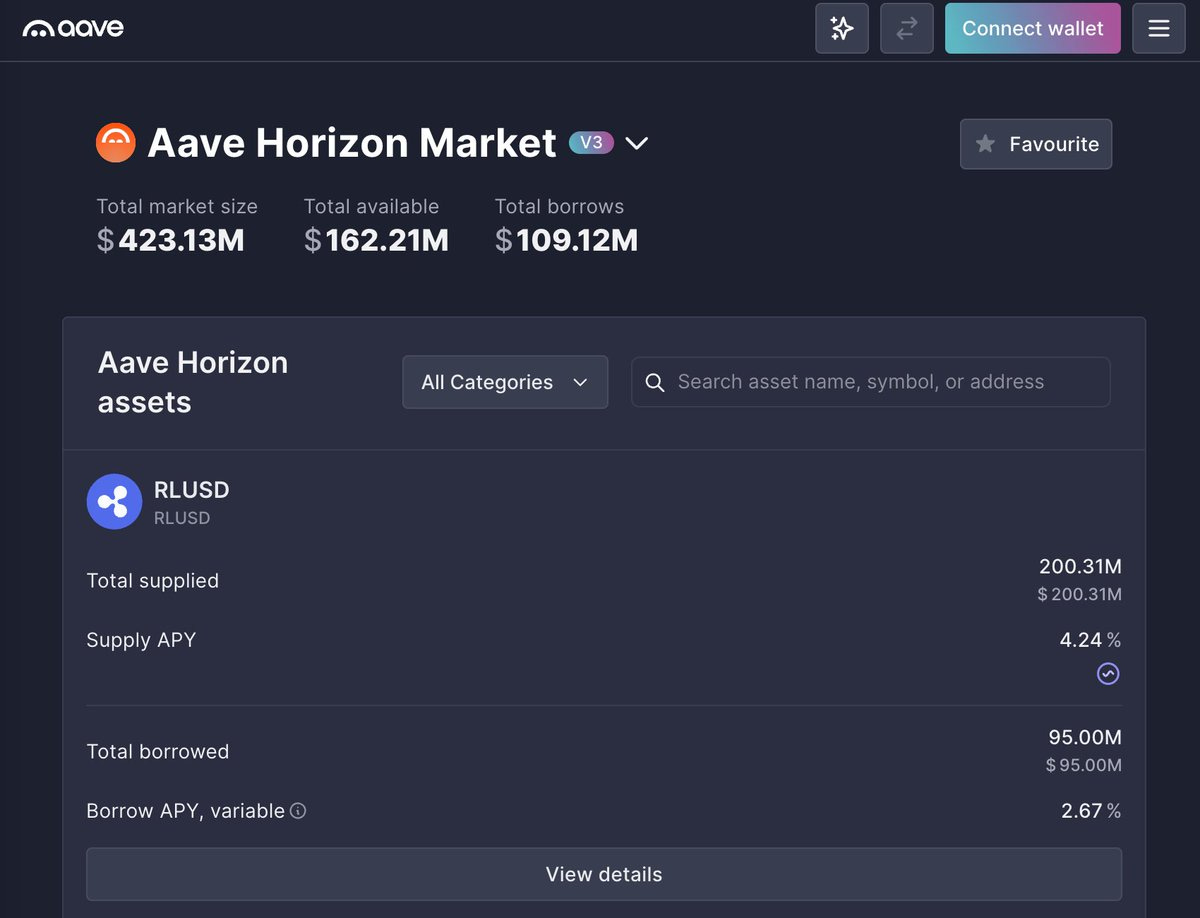Click the Aave Horizon assets heading
1200x918 pixels.
pyautogui.click(x=193, y=382)
